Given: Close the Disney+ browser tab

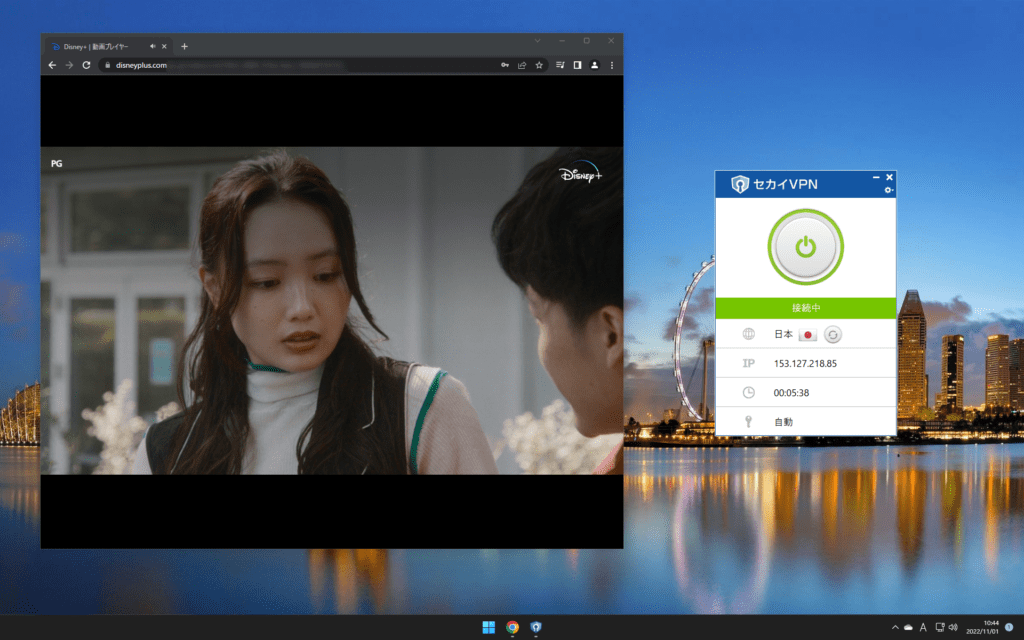Looking at the screenshot, I should point(164,46).
